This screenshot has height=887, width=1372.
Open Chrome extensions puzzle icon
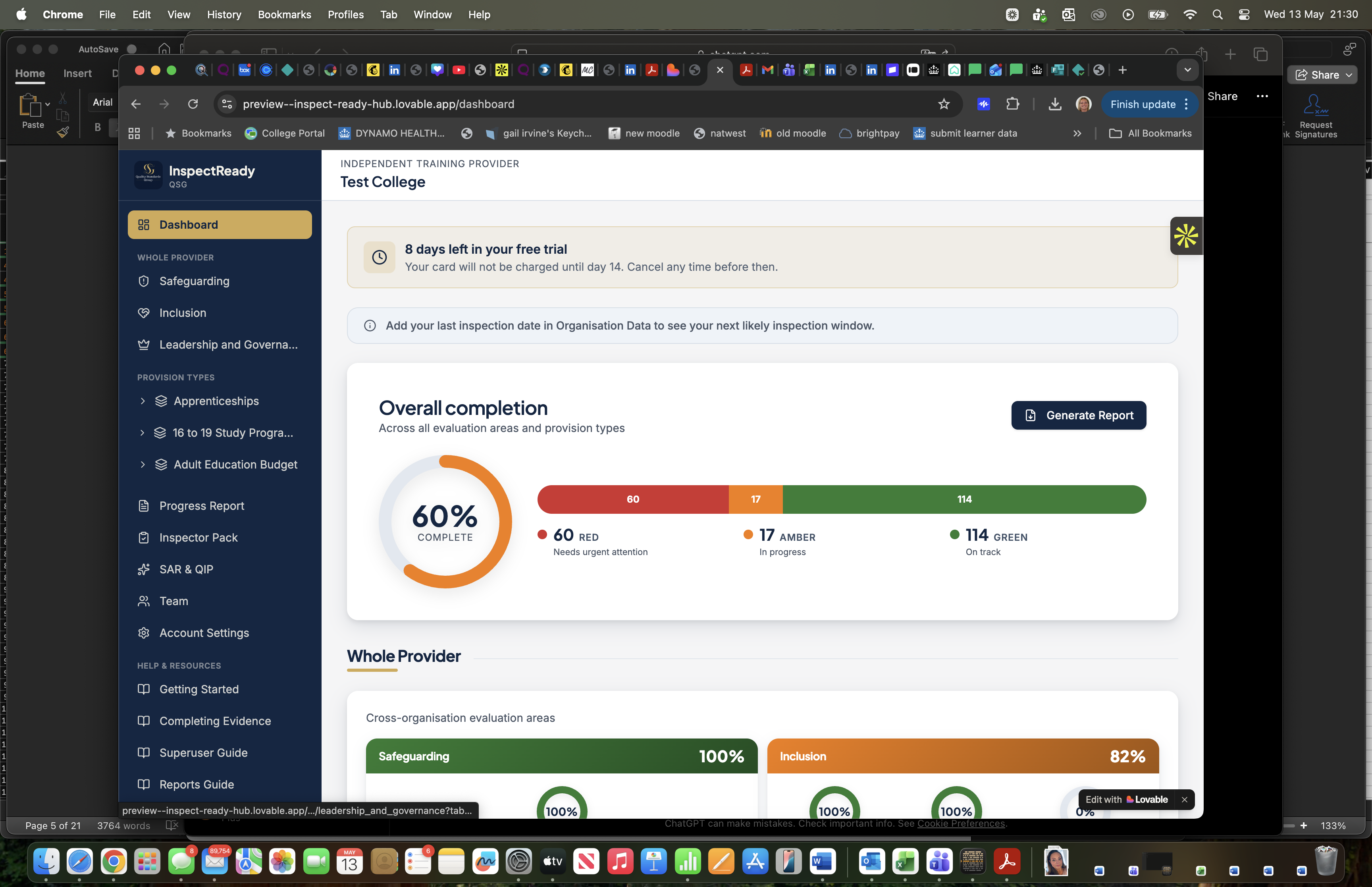(x=1012, y=104)
